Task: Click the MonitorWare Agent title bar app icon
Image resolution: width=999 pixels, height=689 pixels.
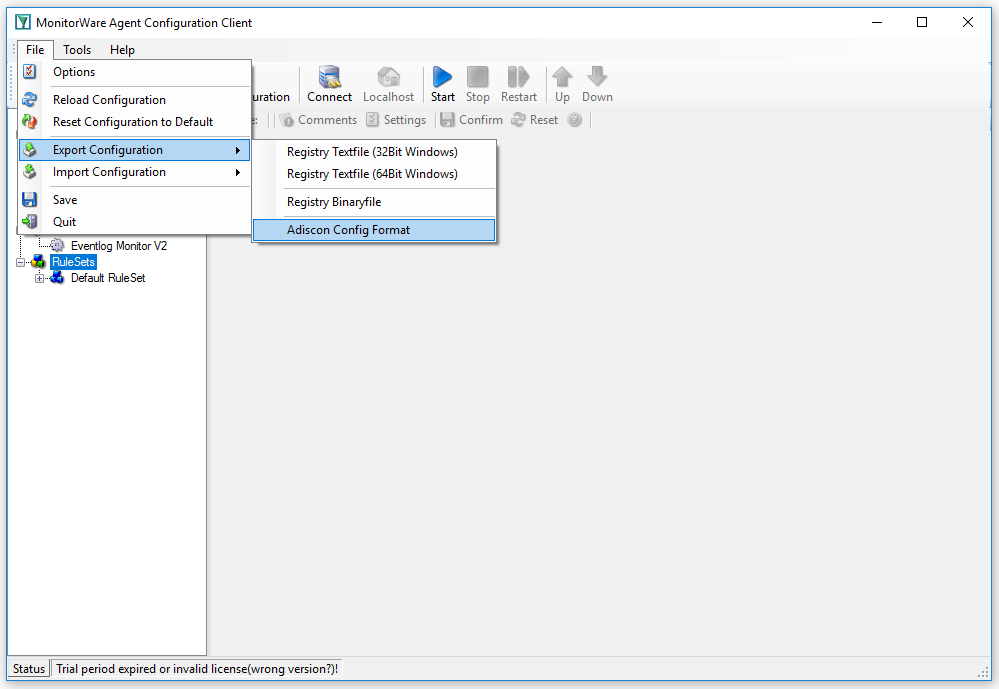Action: click(23, 22)
